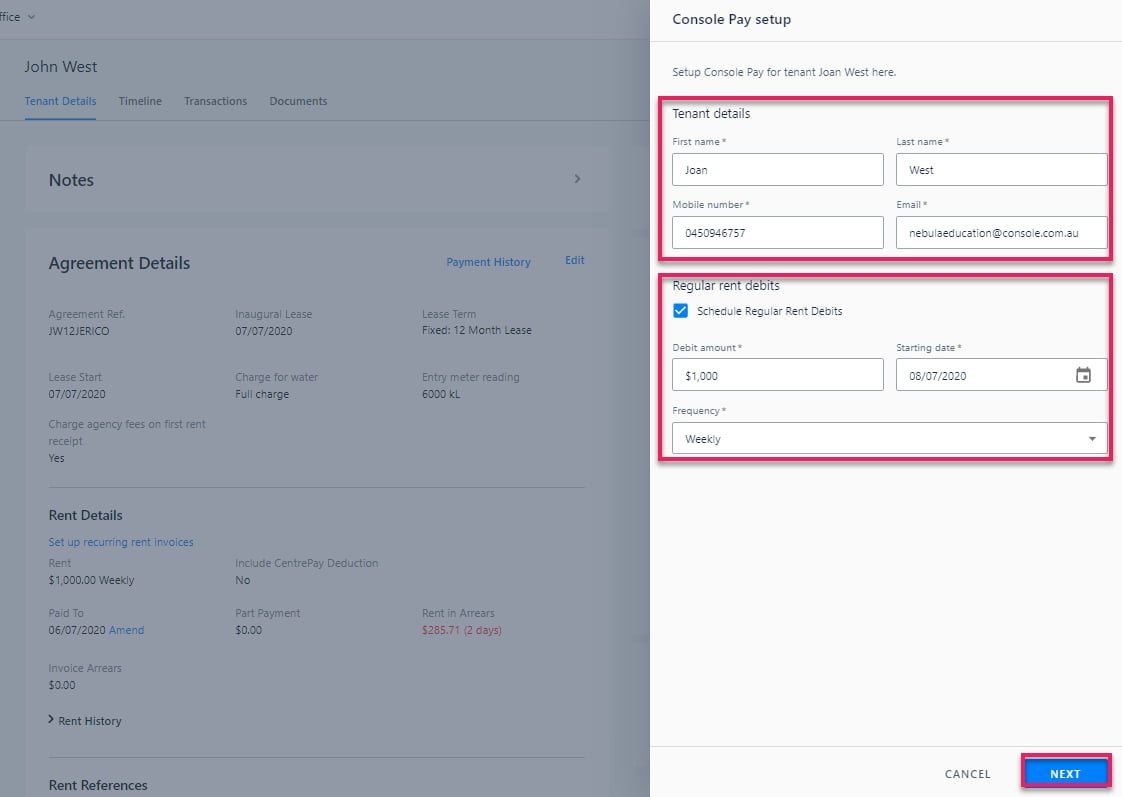Screen dimensions: 1122x797
Task: Open the Documents tab
Action: click(x=298, y=102)
